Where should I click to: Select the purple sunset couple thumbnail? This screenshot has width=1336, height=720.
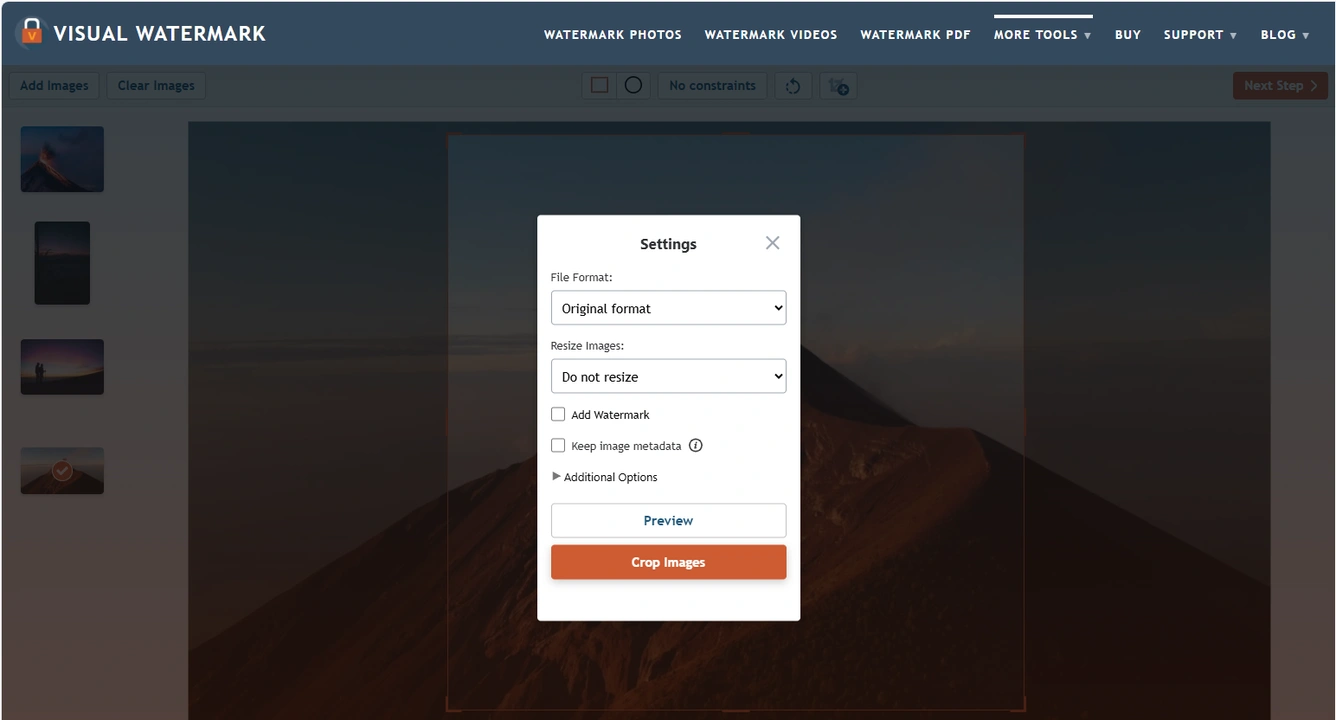pyautogui.click(x=62, y=367)
